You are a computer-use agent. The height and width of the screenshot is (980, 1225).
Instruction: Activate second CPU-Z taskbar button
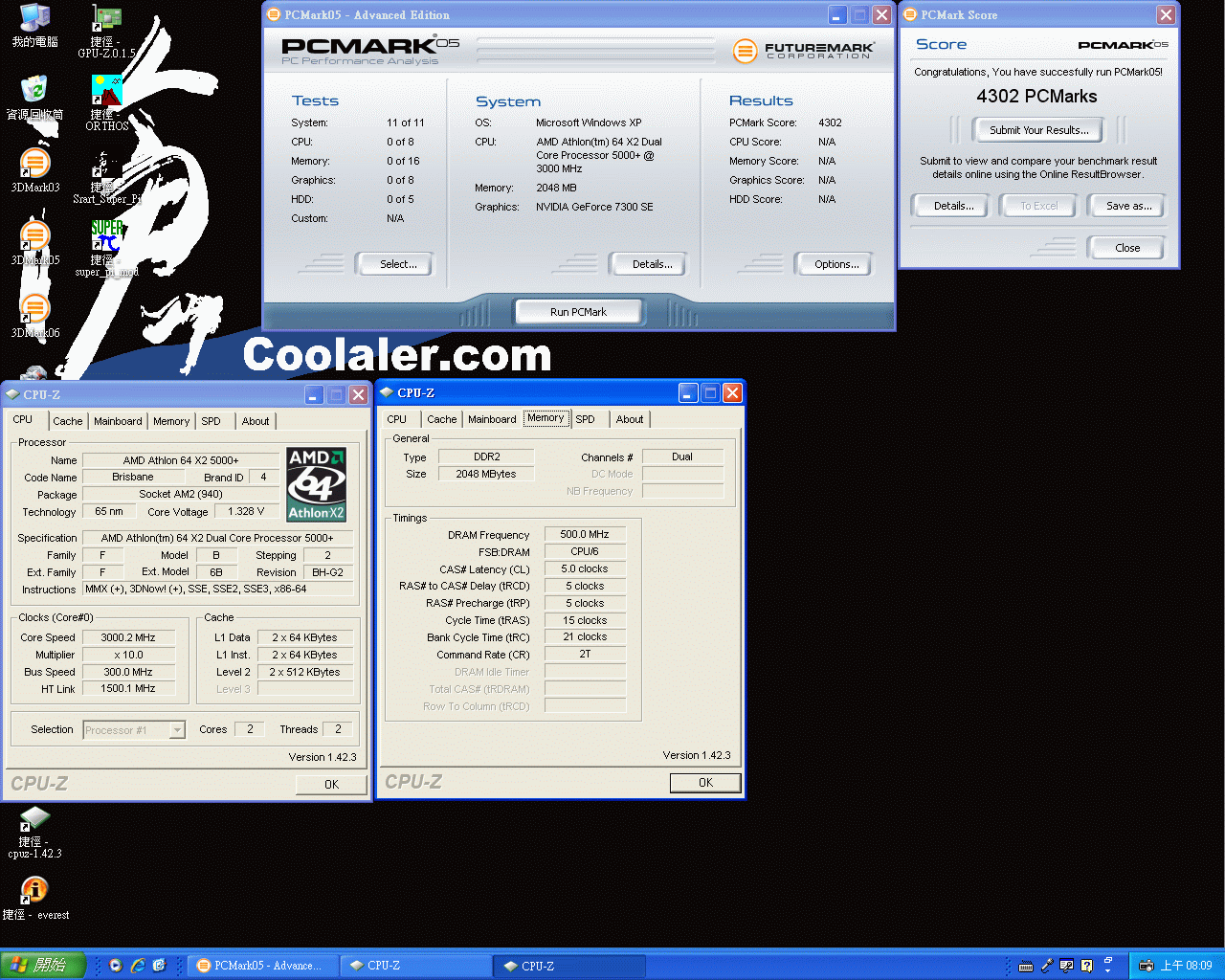tap(569, 966)
